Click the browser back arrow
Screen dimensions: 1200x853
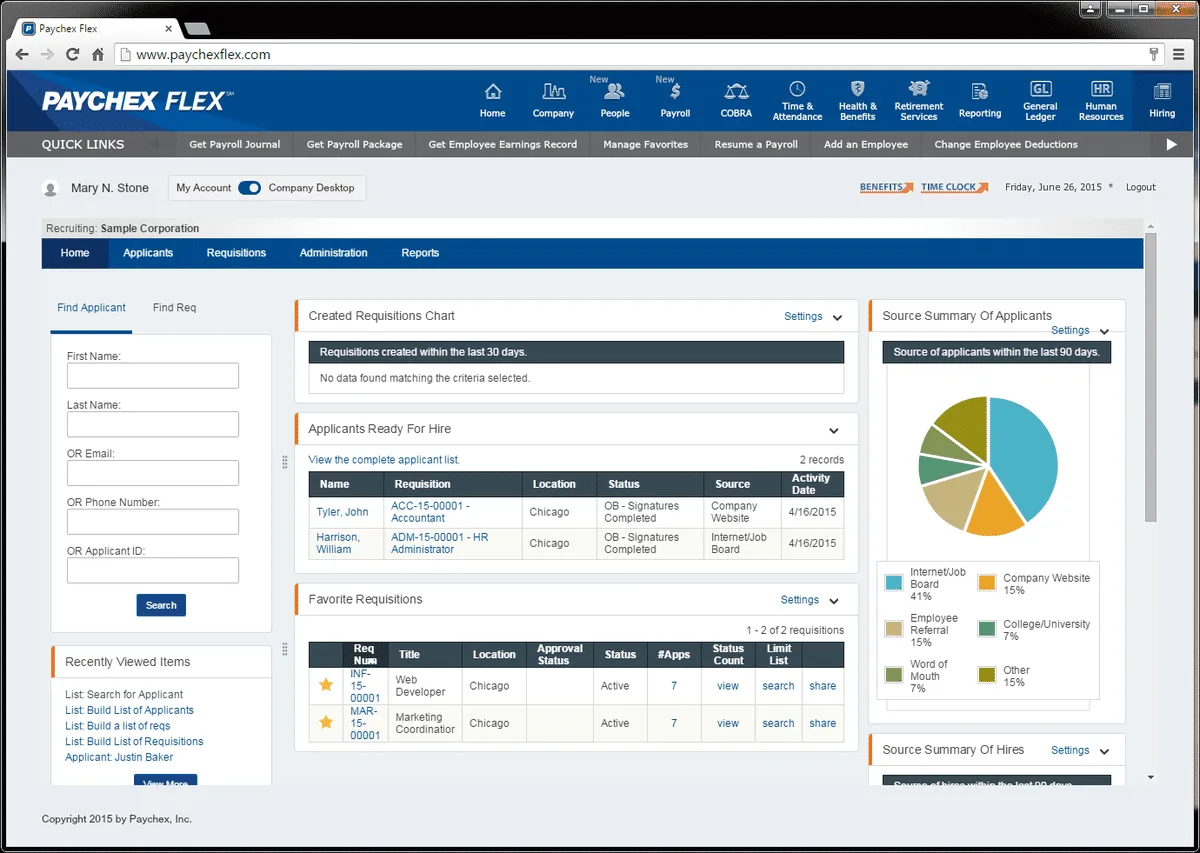click(22, 54)
